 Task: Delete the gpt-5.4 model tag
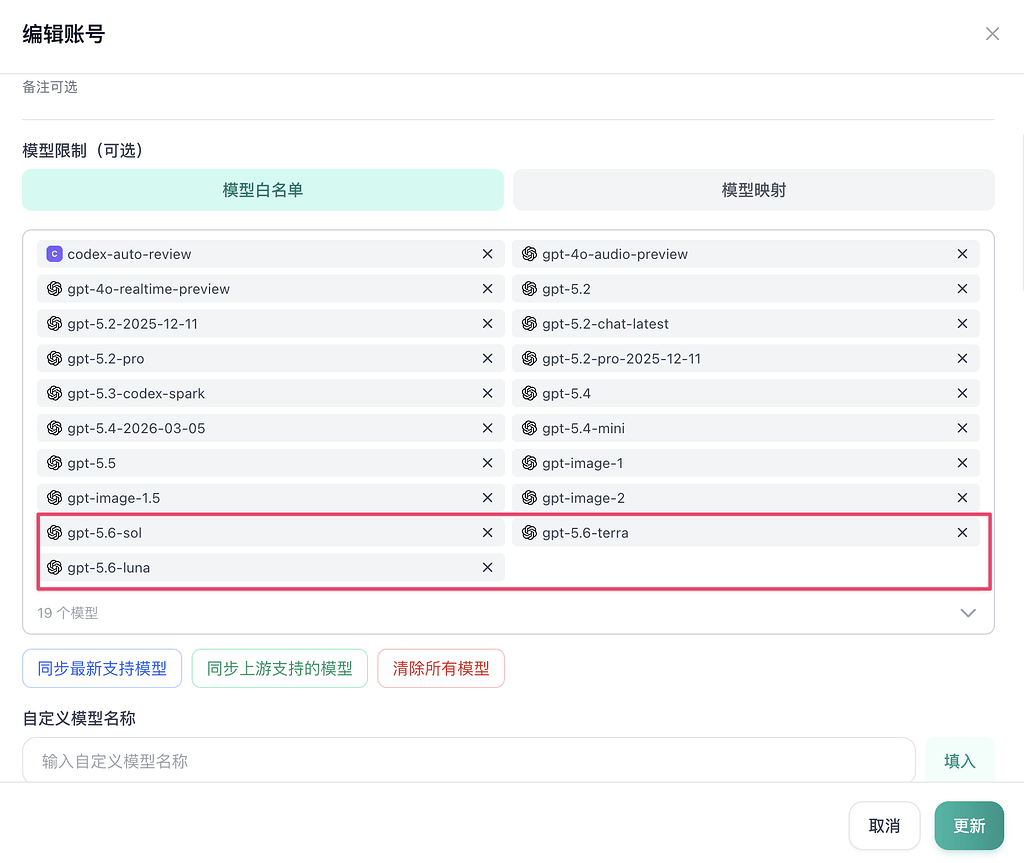point(962,393)
